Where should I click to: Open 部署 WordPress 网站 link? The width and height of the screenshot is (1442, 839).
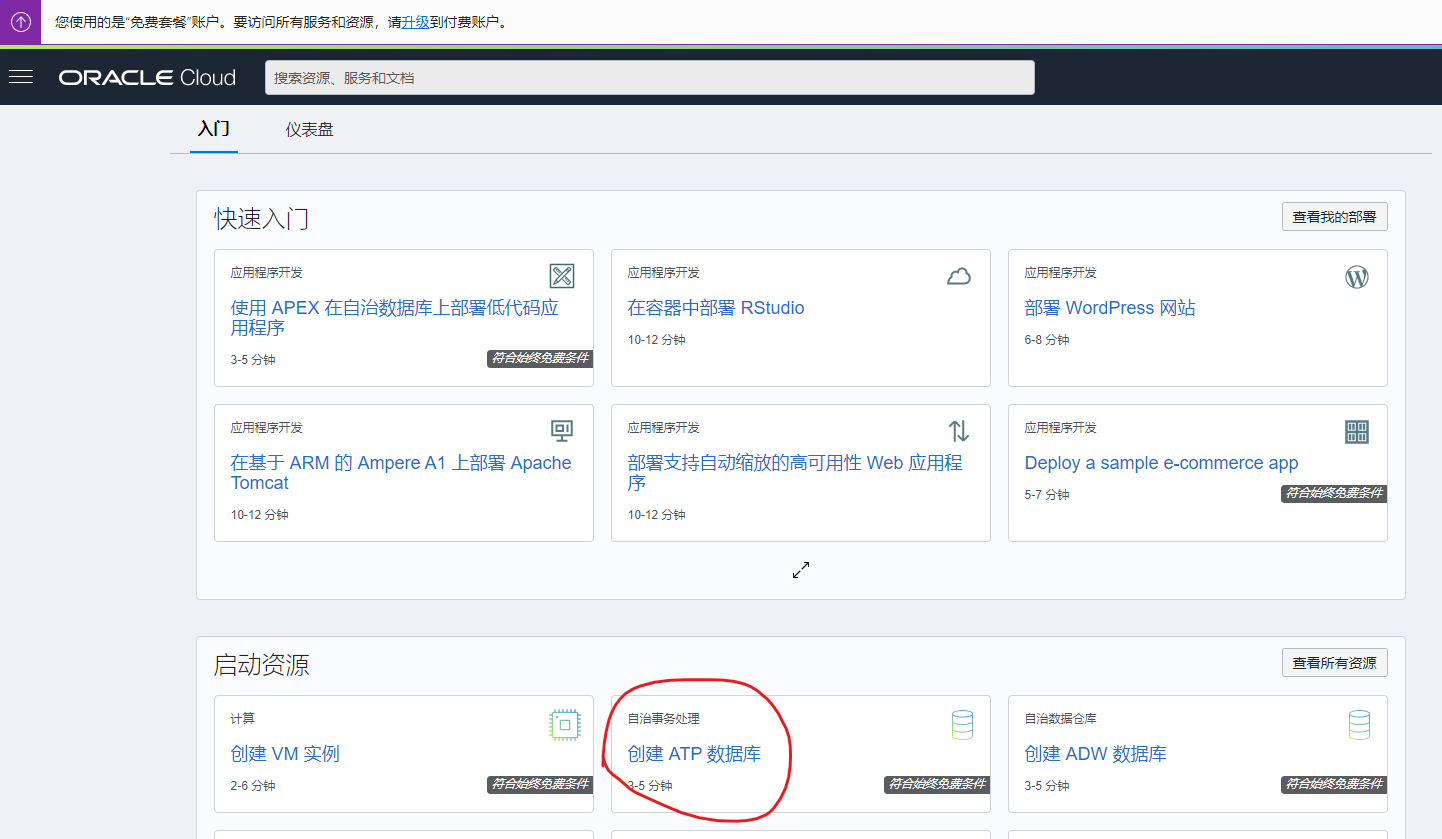click(x=1110, y=308)
